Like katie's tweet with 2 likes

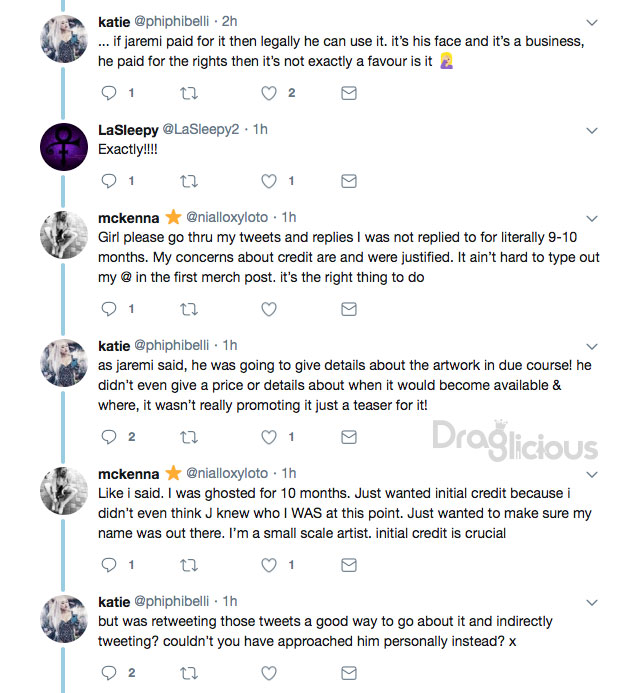click(269, 94)
